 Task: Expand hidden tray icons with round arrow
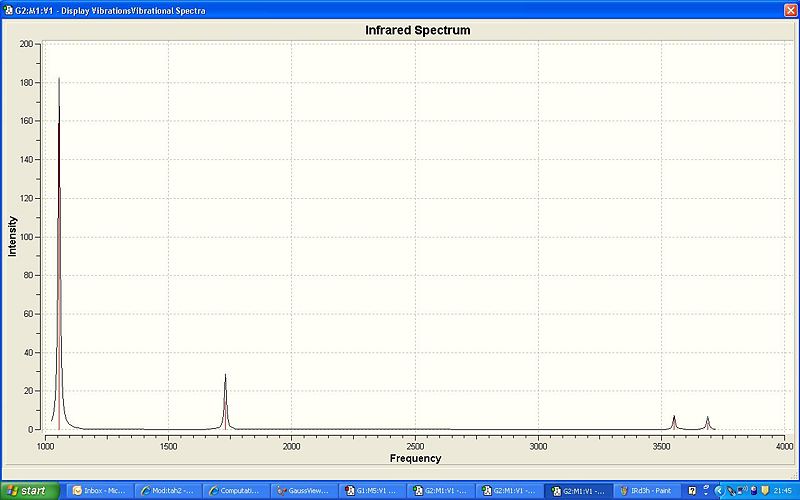pos(719,491)
